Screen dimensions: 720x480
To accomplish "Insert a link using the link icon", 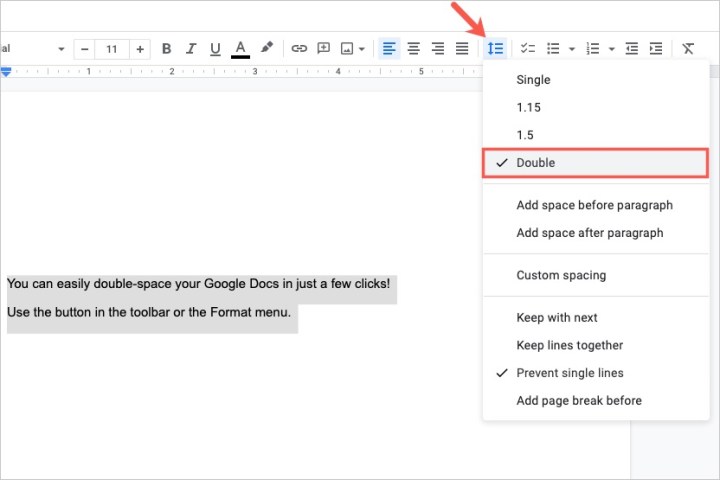I will pos(298,48).
